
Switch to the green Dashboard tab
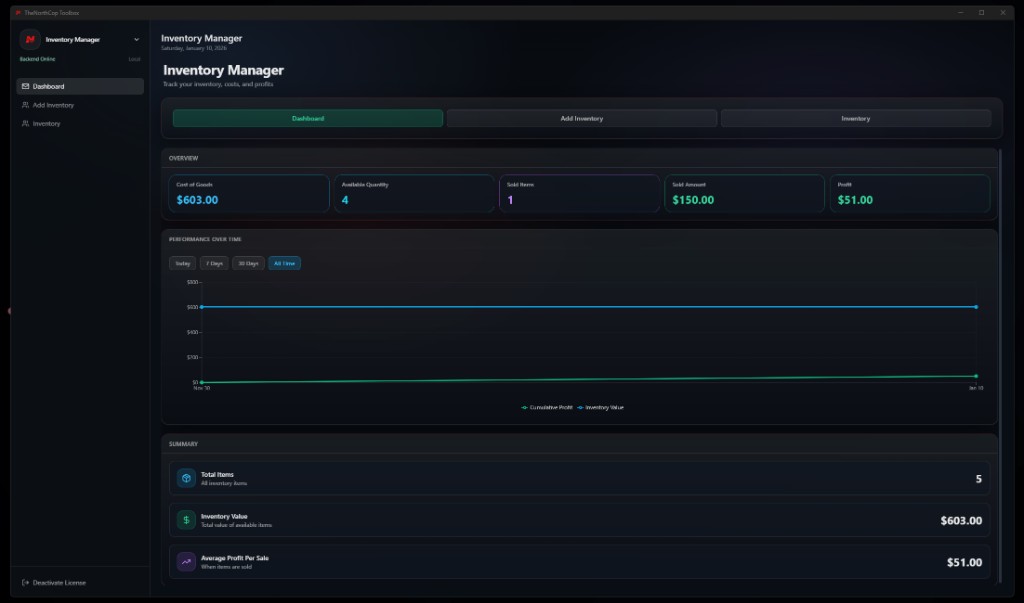[308, 118]
